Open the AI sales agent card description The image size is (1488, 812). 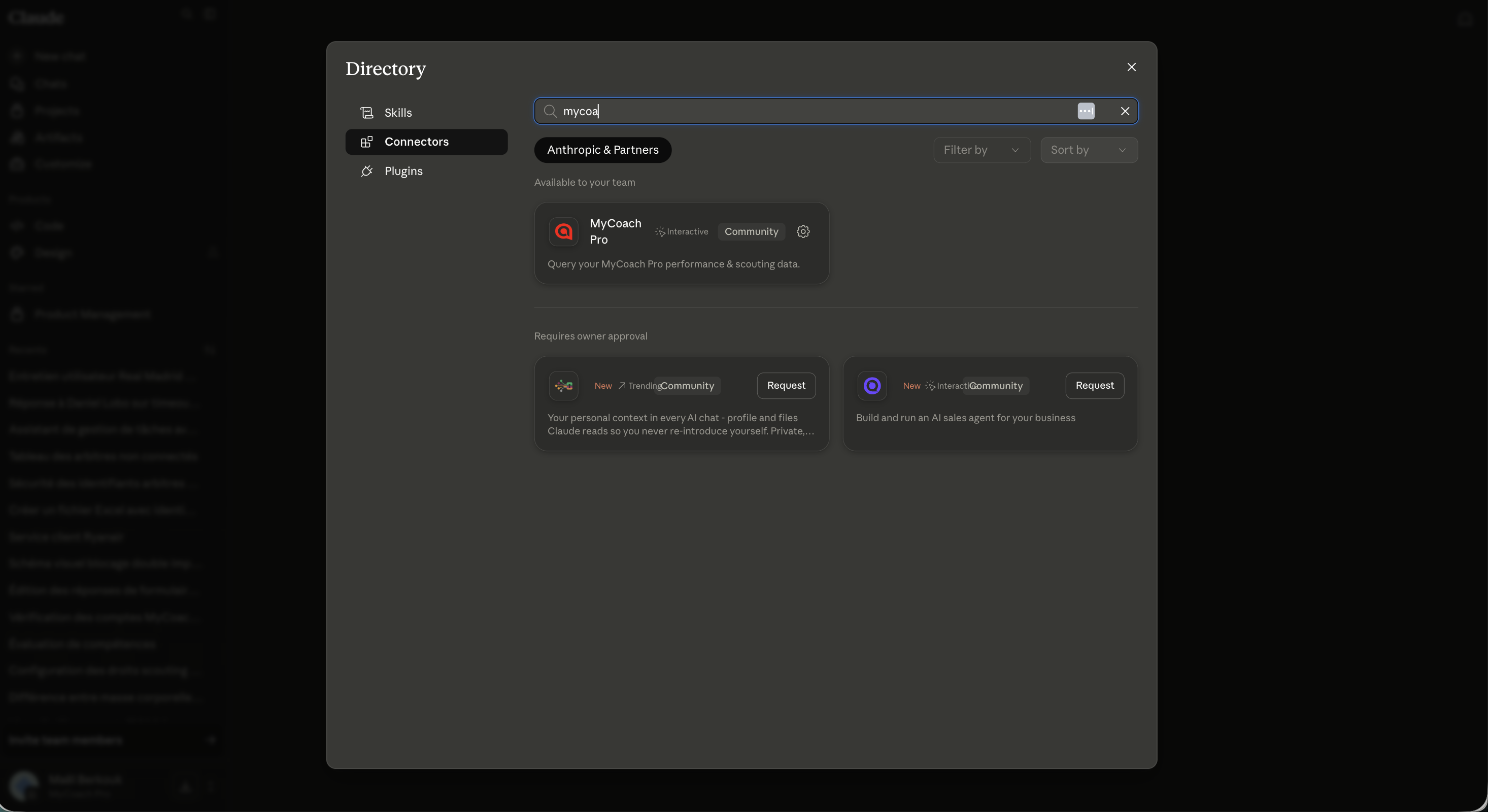(965, 418)
